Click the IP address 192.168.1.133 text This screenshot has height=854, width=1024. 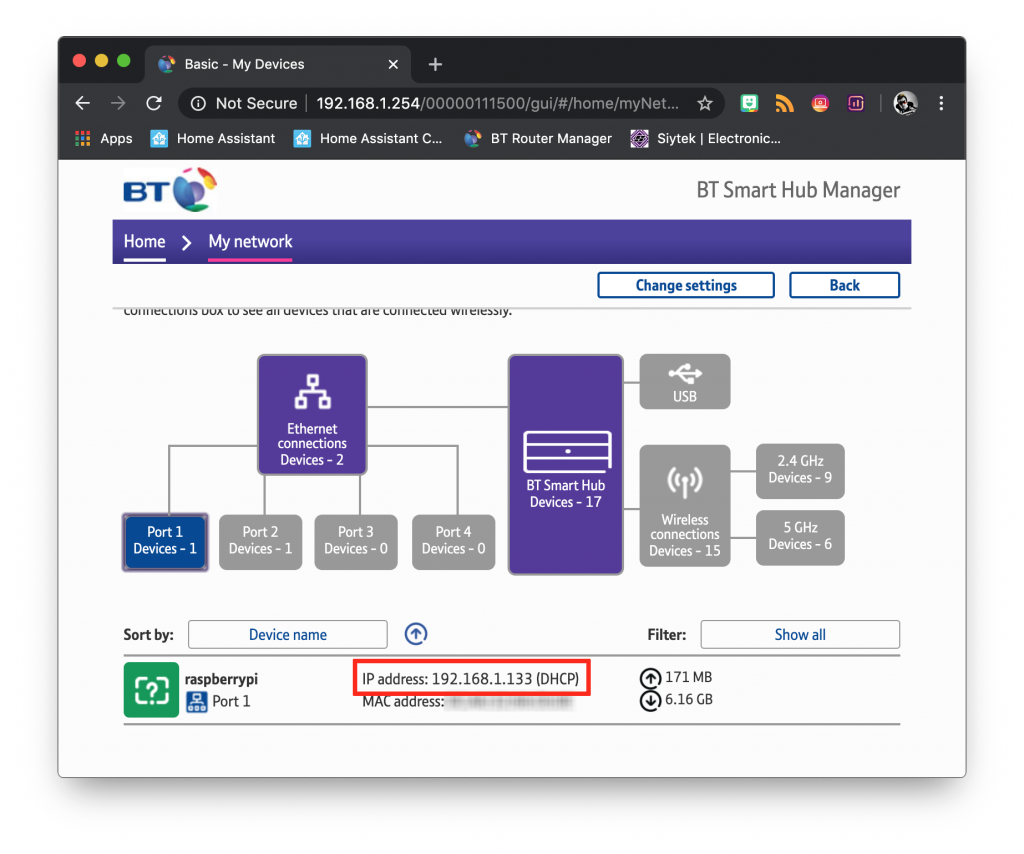(x=471, y=679)
